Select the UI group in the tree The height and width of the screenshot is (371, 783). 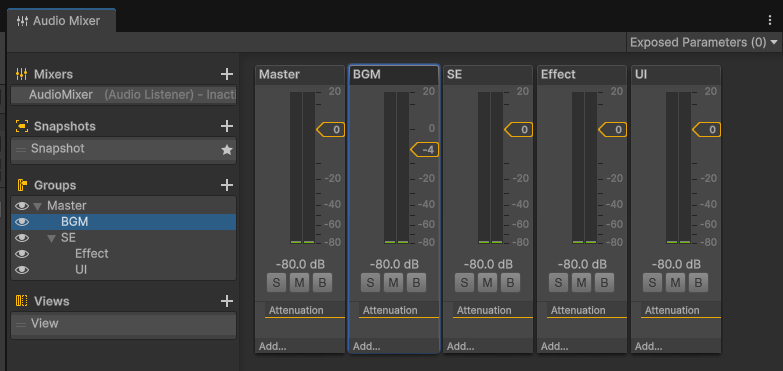[x=123, y=270]
